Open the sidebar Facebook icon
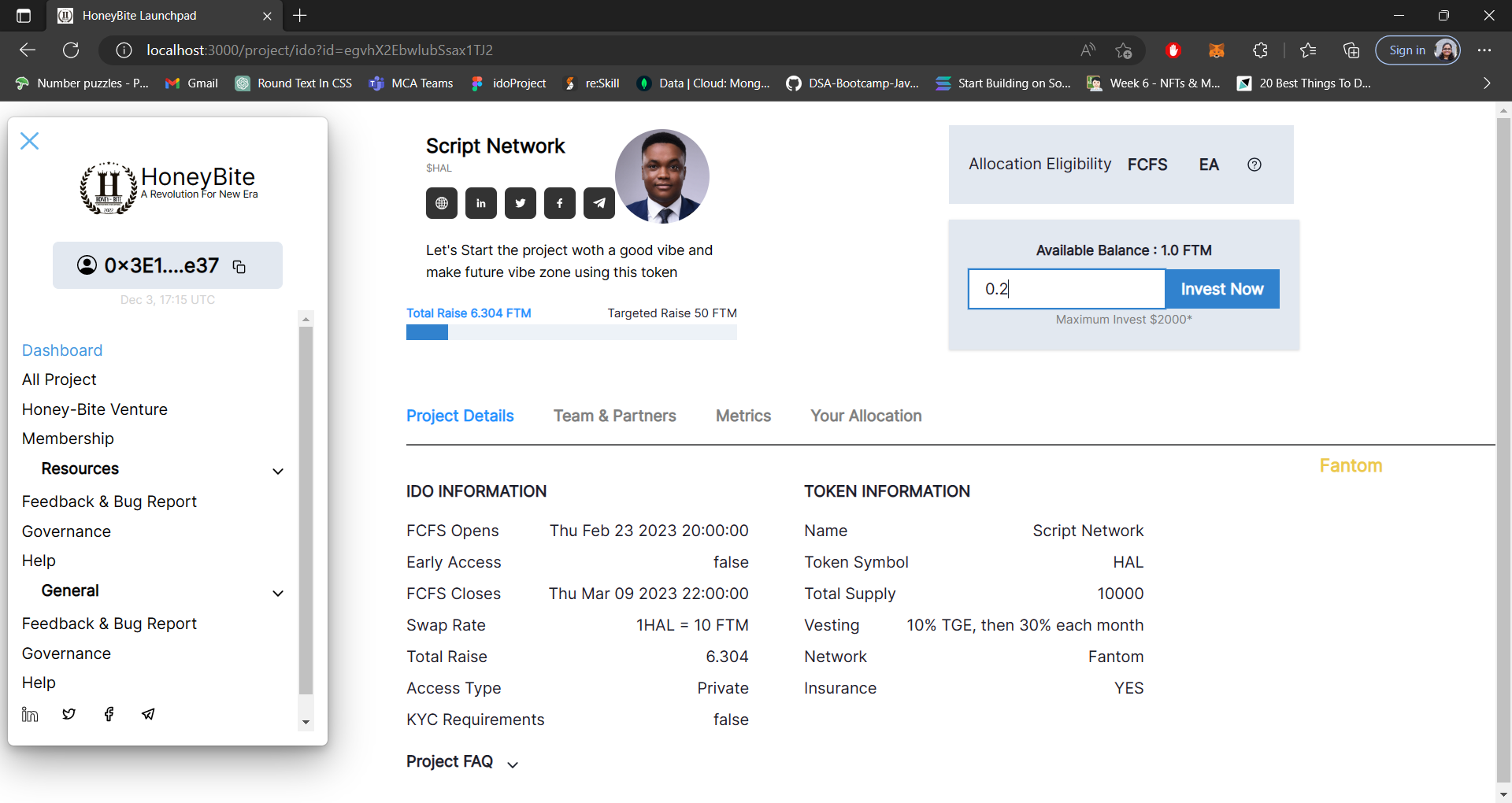 pyautogui.click(x=109, y=714)
